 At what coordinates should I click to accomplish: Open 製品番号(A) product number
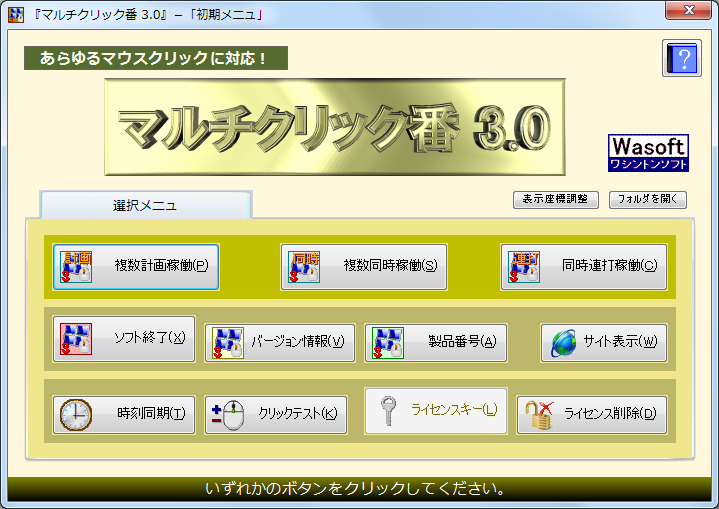(x=436, y=343)
